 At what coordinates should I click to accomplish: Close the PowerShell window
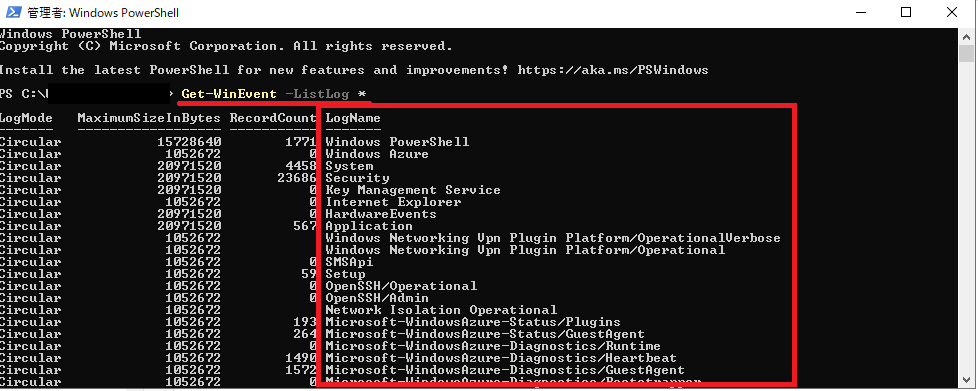click(x=952, y=12)
